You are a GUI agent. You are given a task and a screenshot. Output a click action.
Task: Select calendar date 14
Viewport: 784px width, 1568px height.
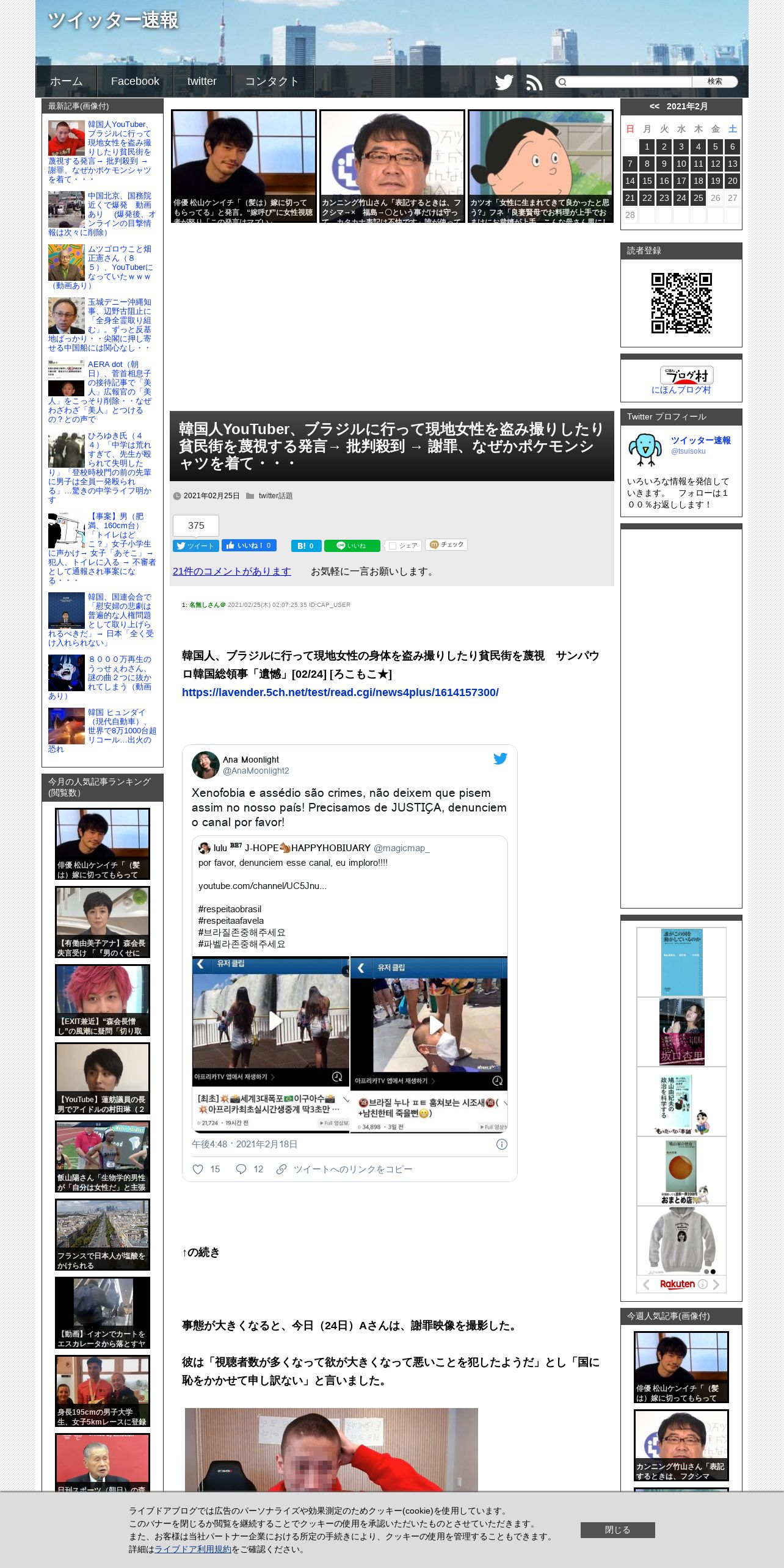pos(630,181)
